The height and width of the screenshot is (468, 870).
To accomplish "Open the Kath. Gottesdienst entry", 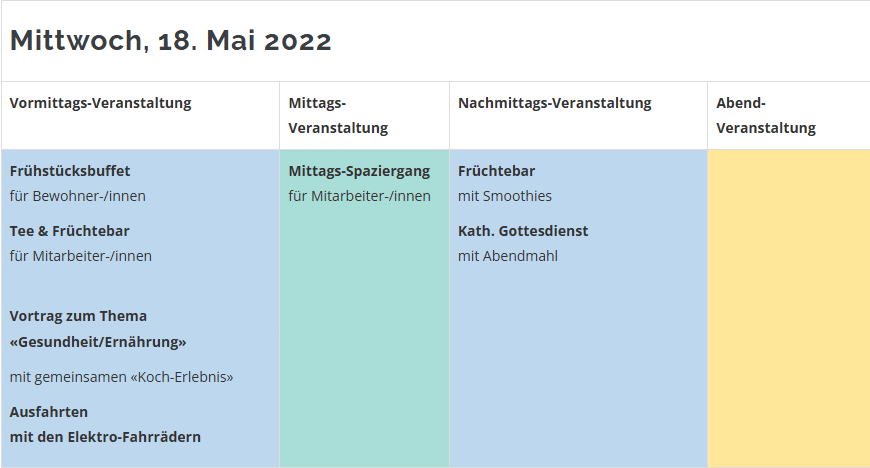I will tap(523, 231).
